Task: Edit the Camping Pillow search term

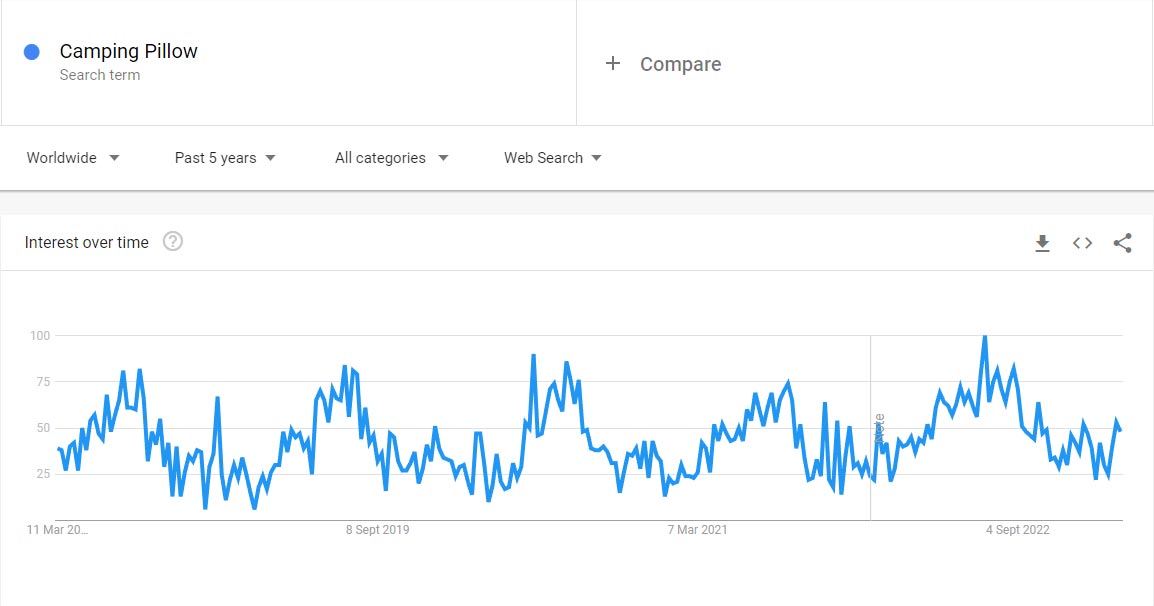Action: click(129, 51)
